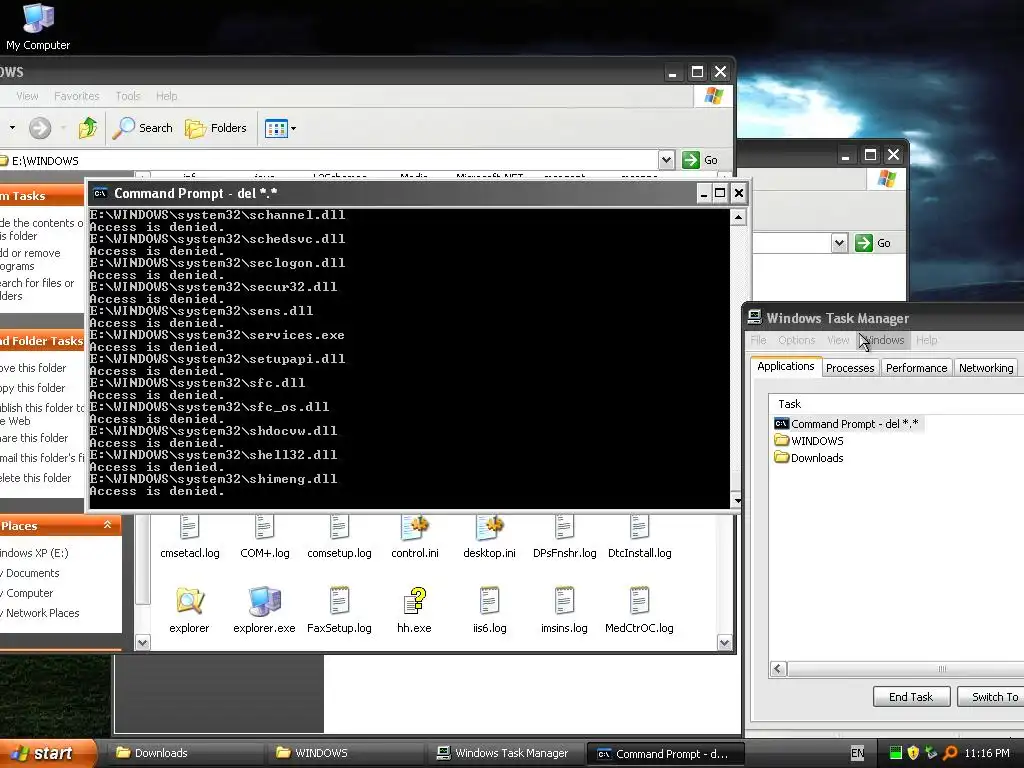Viewport: 1024px width, 768px height.
Task: Switch to the Processes tab
Action: (x=850, y=368)
